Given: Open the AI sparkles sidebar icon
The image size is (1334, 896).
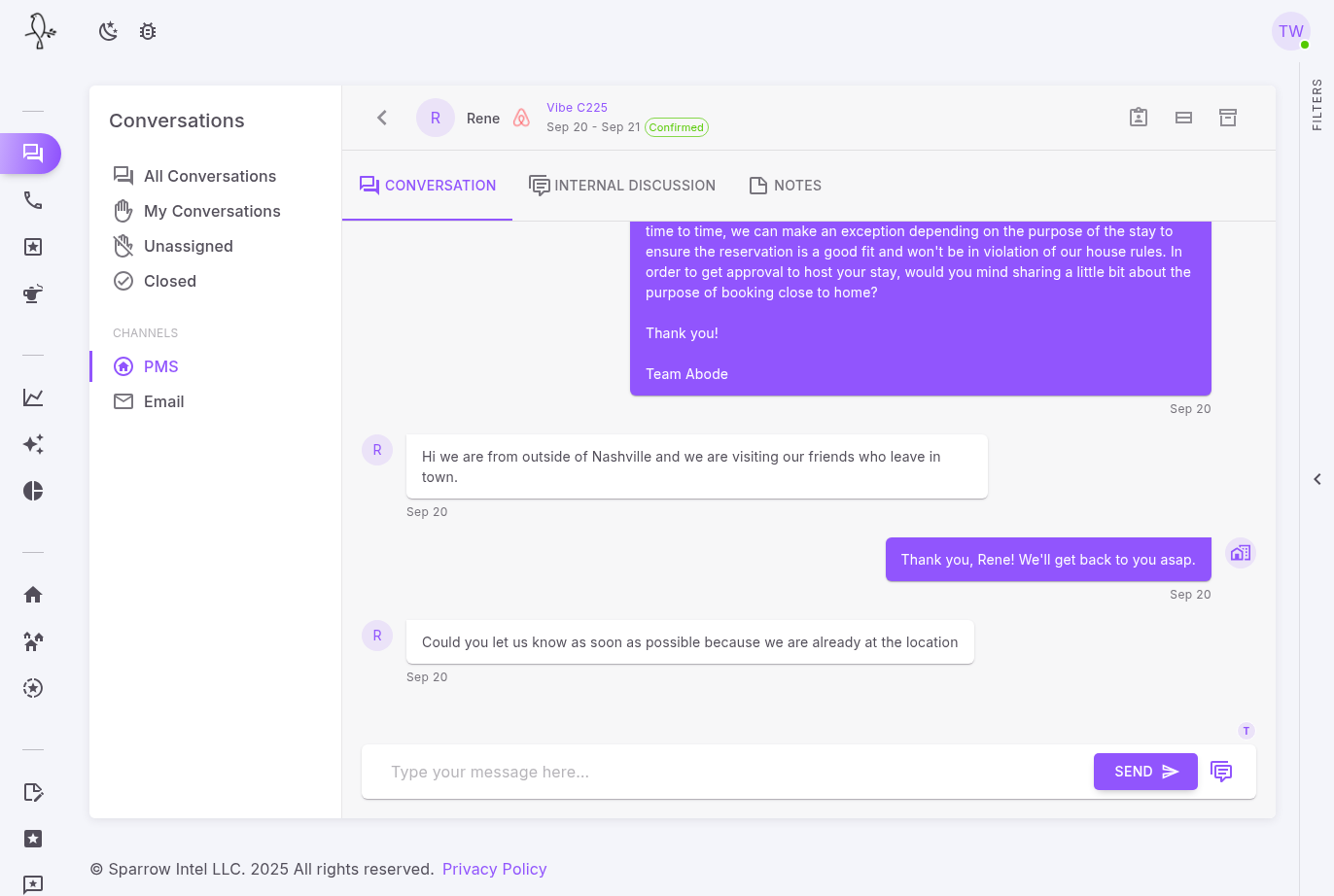Looking at the screenshot, I should pos(33,444).
